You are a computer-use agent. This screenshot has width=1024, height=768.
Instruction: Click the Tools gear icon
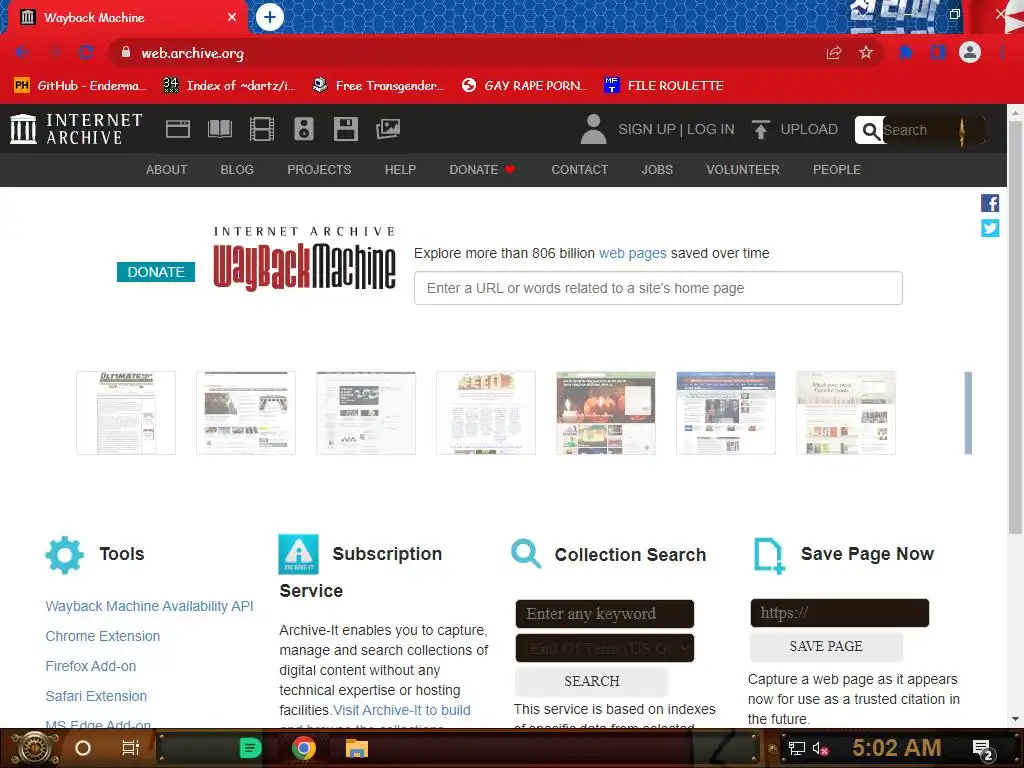pos(65,555)
